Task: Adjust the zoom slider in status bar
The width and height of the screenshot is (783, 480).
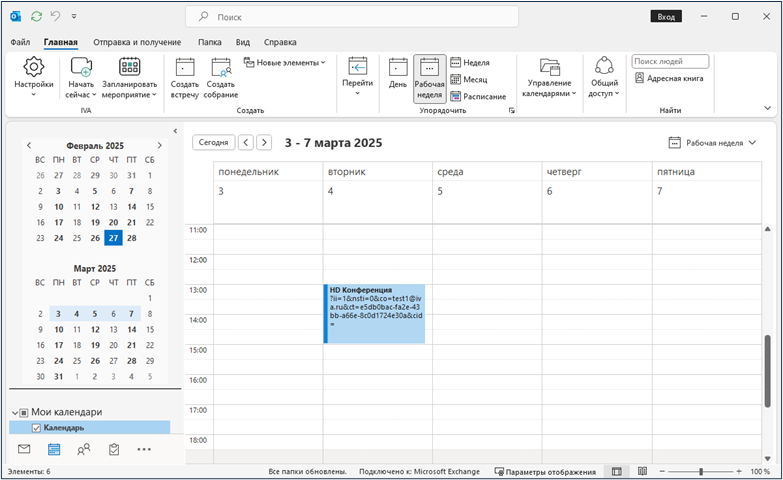Action: (701, 471)
